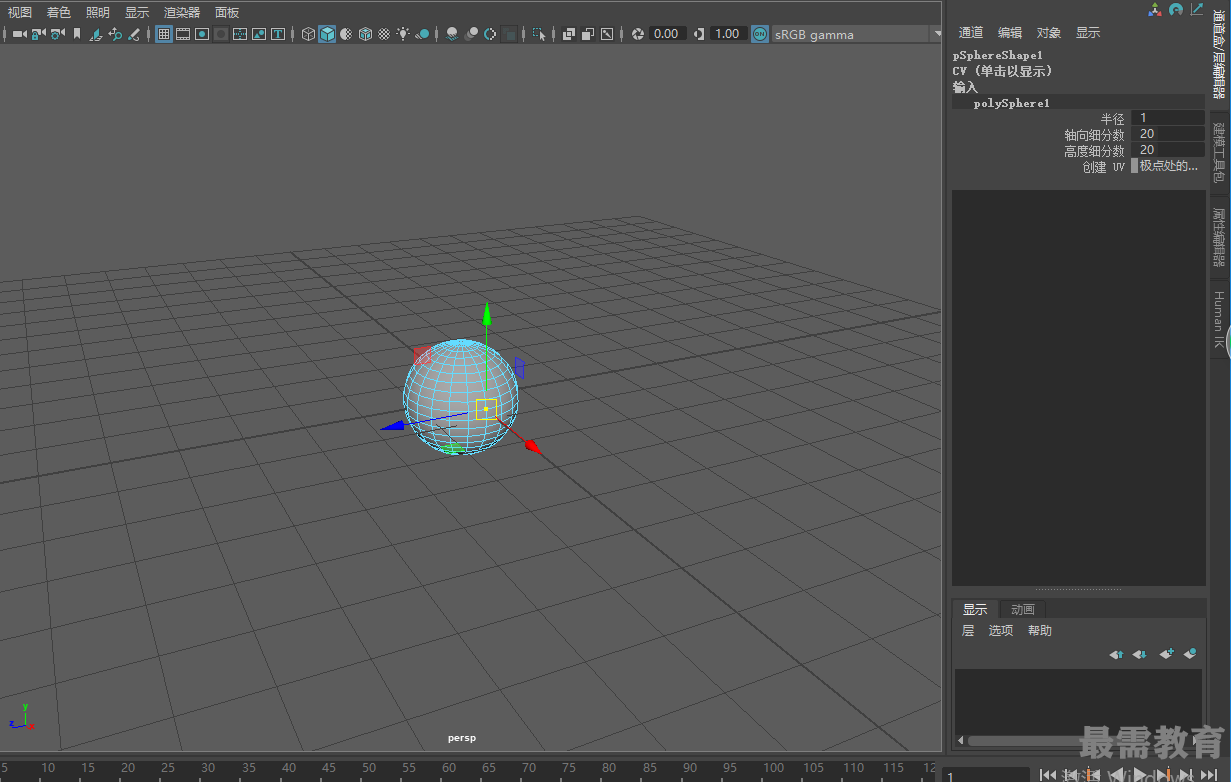Image resolution: width=1231 pixels, height=782 pixels.
Task: Enable 2D pan/zoom icon
Action: (x=115, y=34)
